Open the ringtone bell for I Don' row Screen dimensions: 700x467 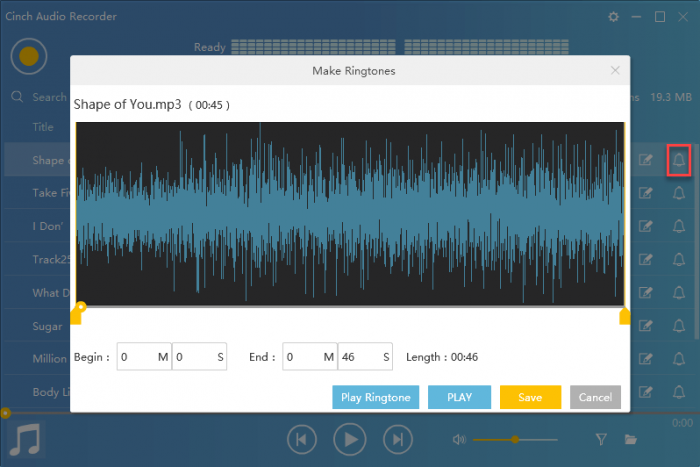pyautogui.click(x=679, y=226)
